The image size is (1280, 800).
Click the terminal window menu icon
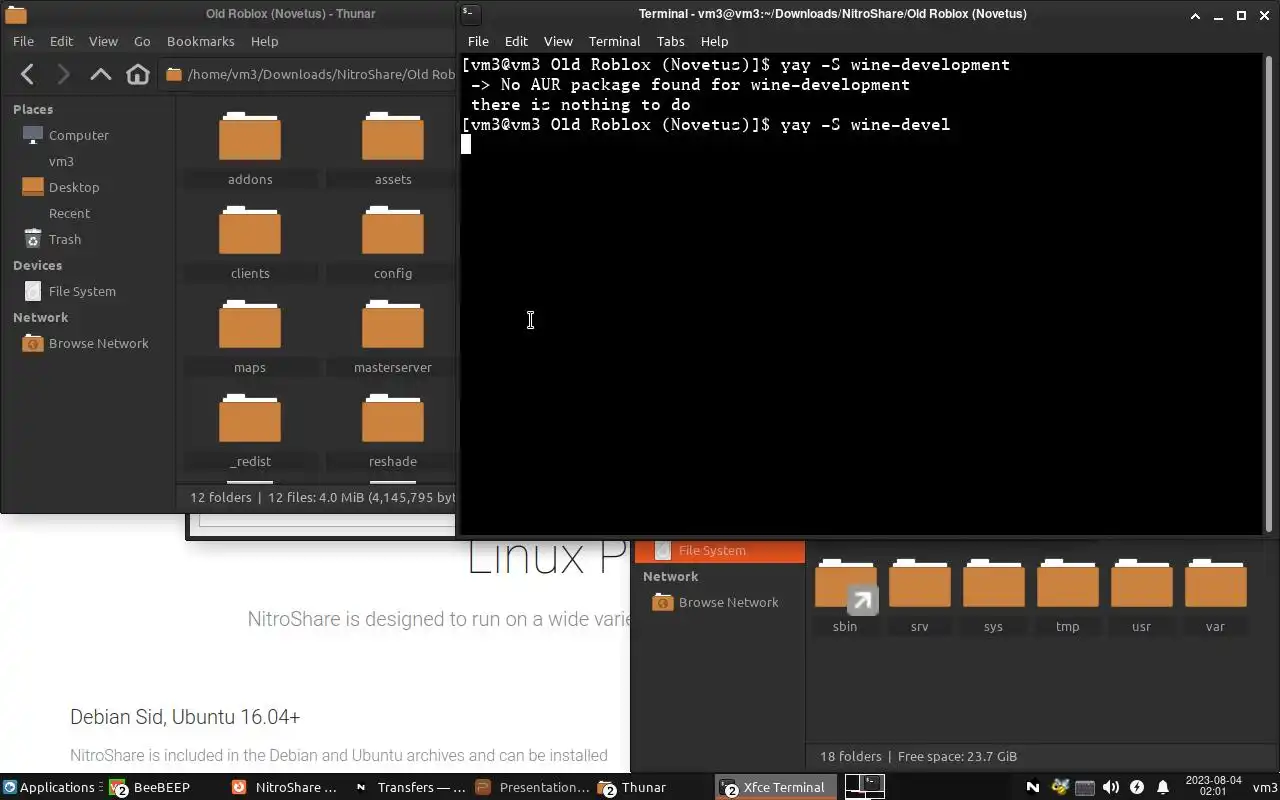click(x=471, y=14)
